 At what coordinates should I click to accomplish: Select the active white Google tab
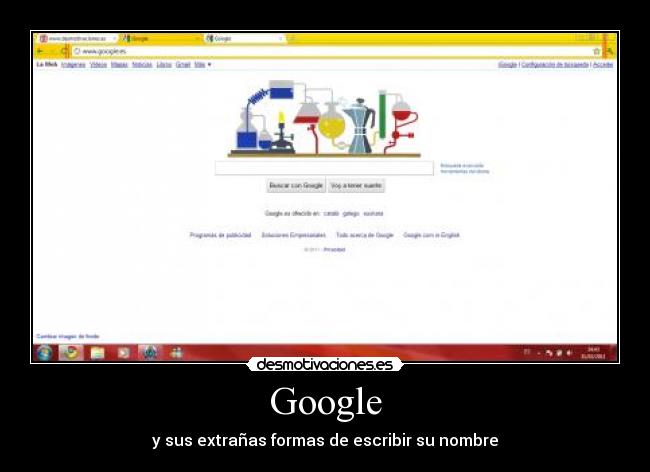point(244,39)
